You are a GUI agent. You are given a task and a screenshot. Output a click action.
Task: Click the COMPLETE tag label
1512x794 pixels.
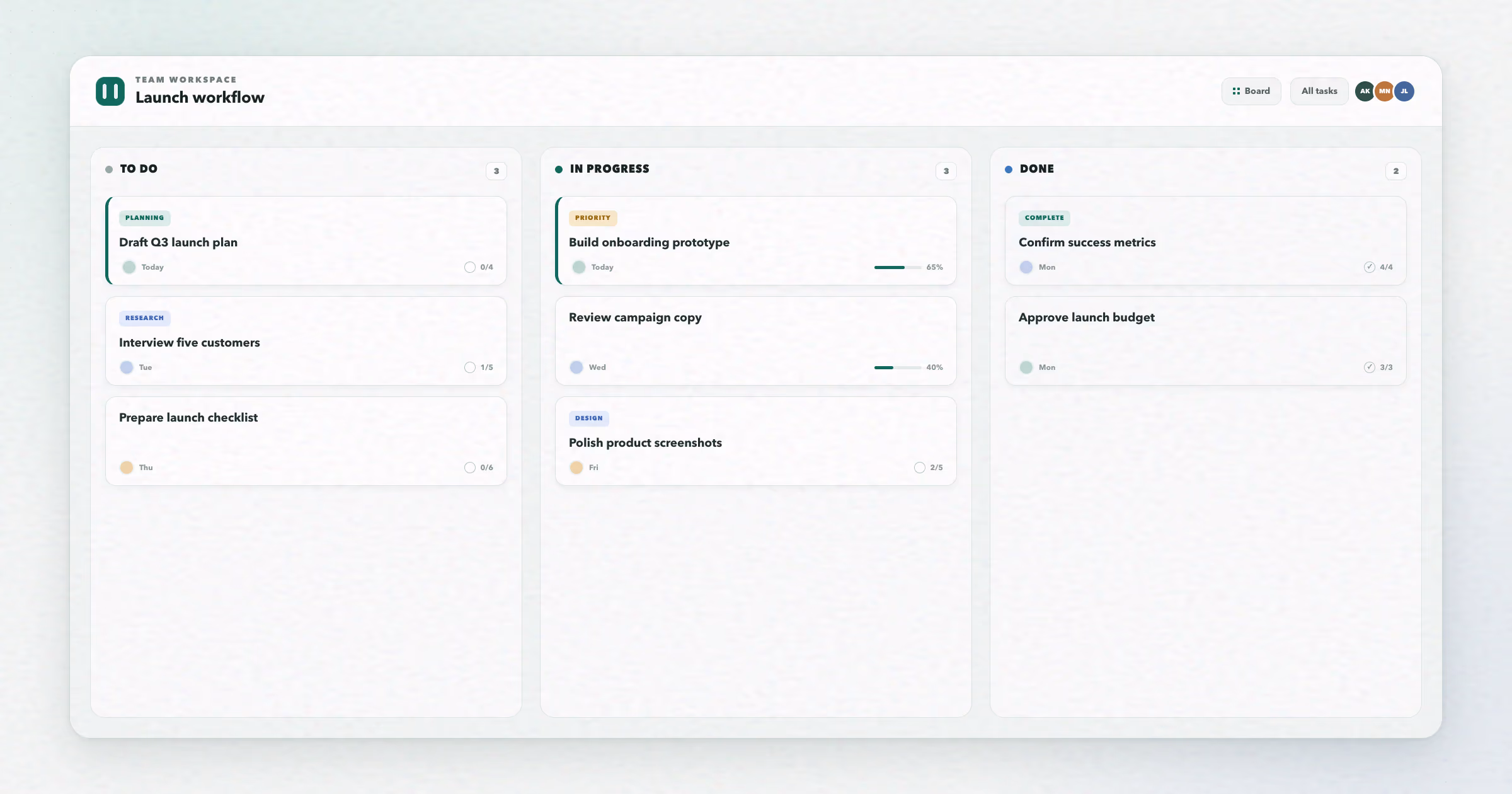pyautogui.click(x=1044, y=218)
